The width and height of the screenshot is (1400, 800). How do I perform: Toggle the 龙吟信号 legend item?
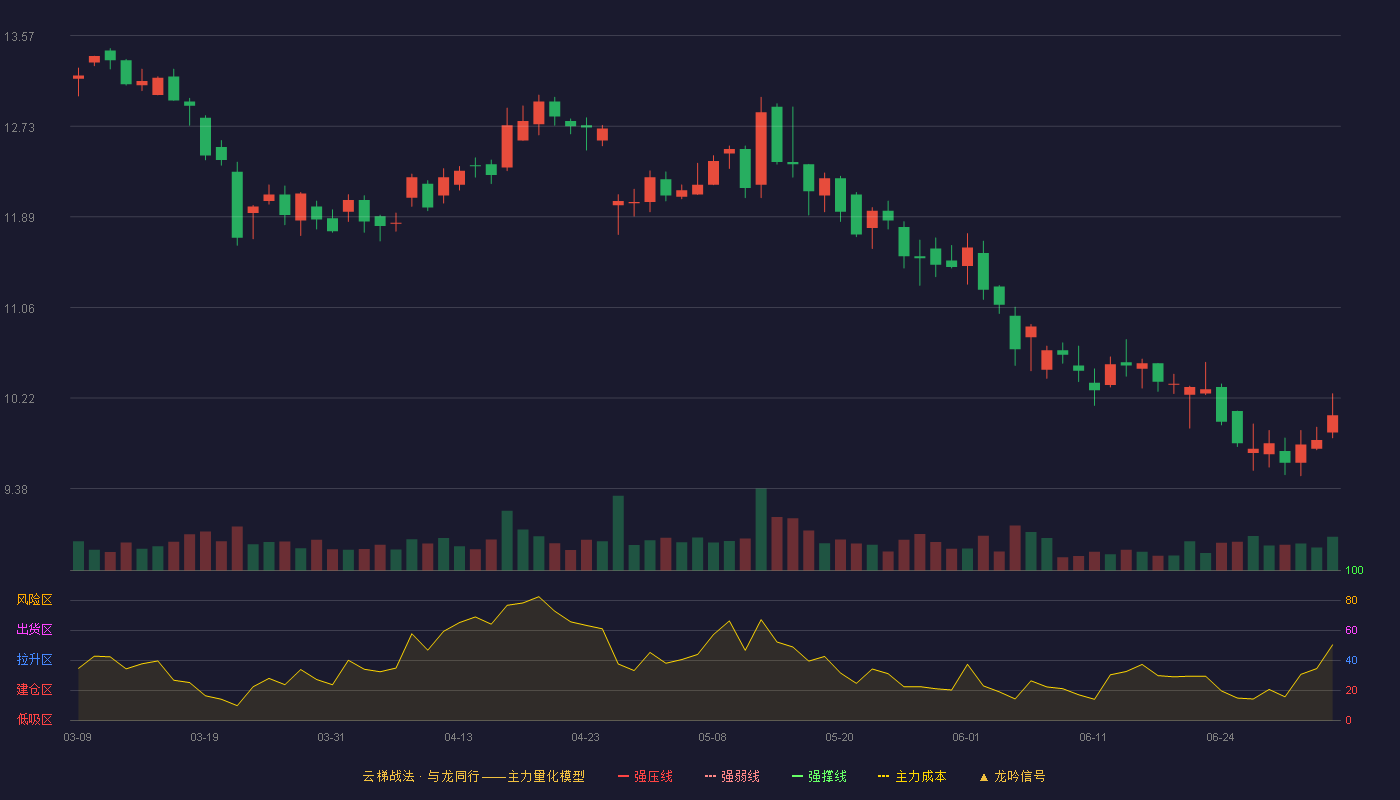pyautogui.click(x=1012, y=776)
